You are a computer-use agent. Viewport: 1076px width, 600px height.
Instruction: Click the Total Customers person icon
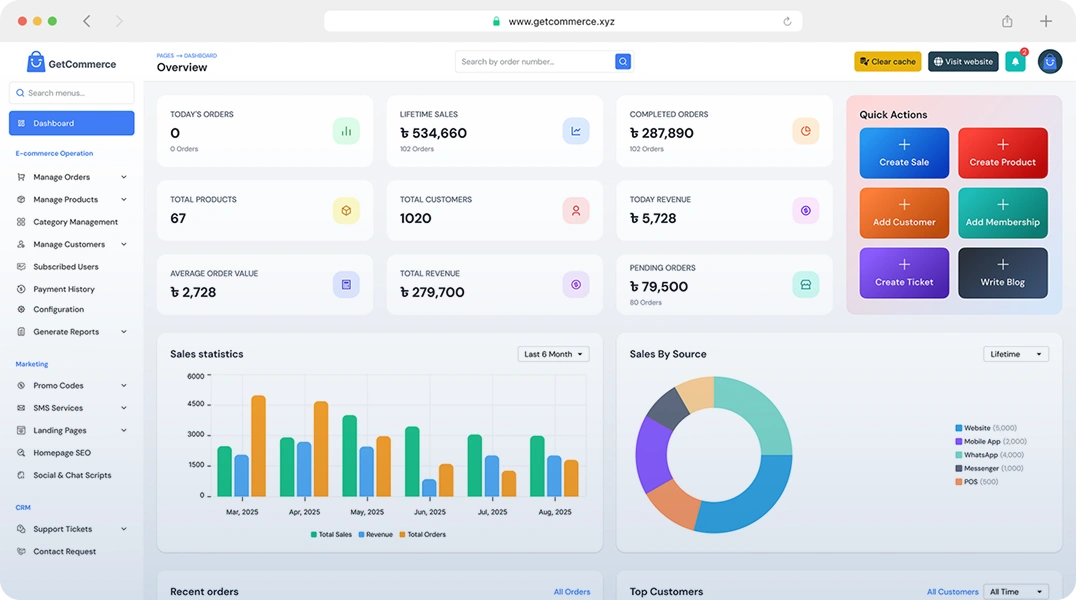[x=576, y=211]
